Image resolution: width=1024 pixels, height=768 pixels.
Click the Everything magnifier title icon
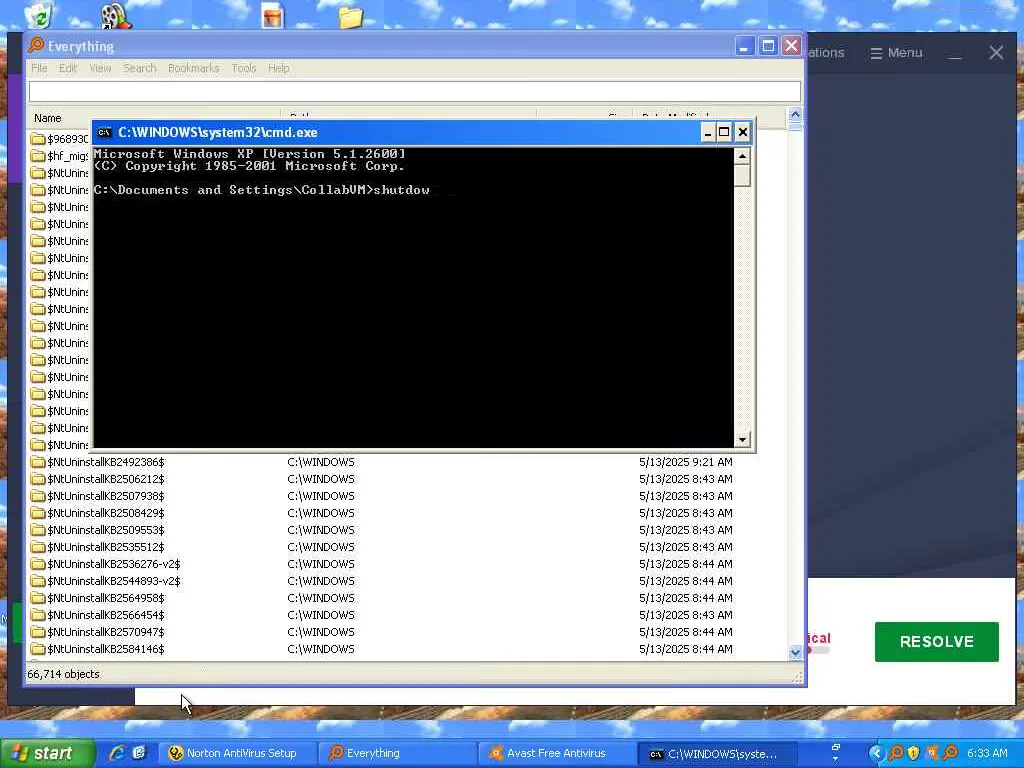[37, 46]
